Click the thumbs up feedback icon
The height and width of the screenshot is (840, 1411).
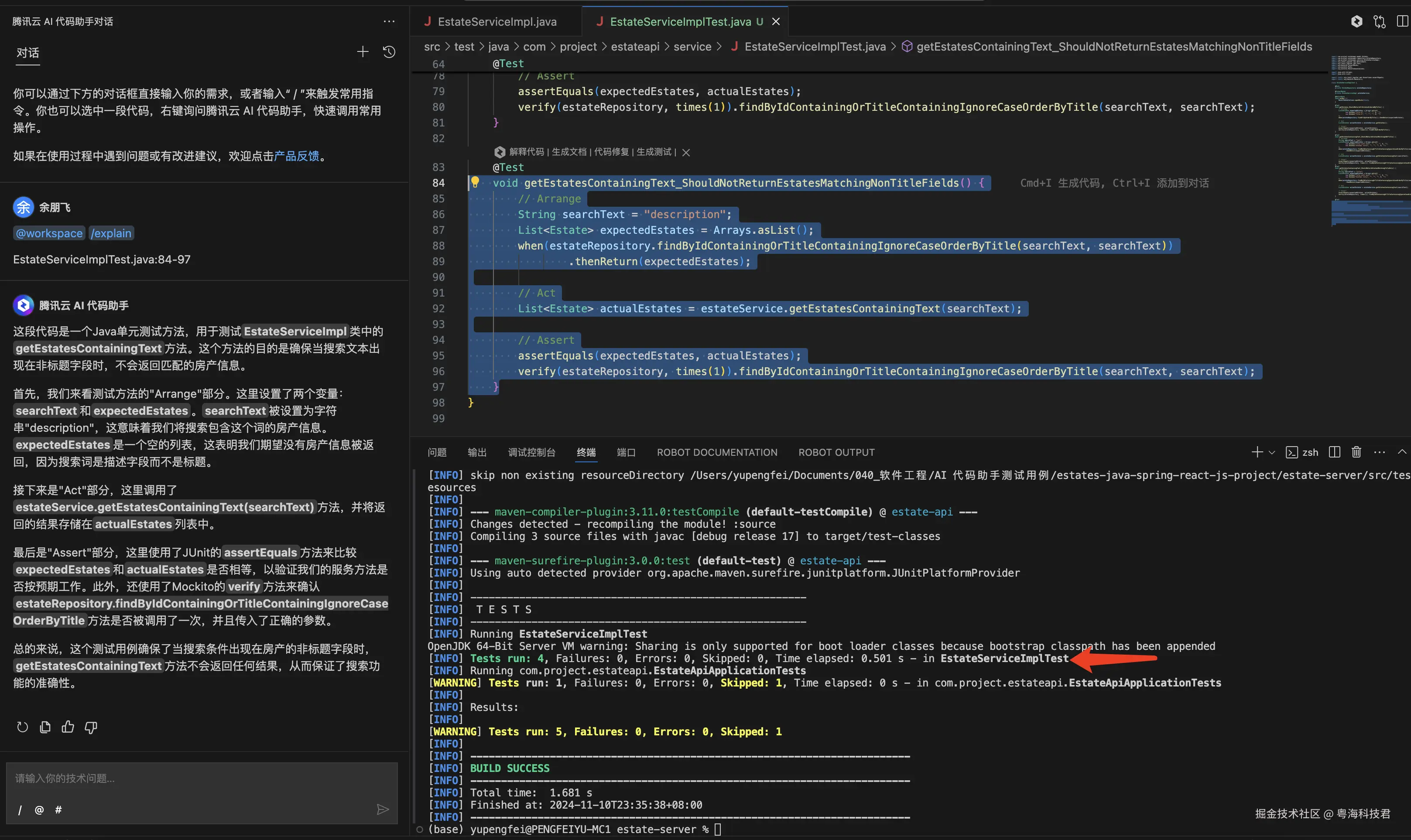68,727
